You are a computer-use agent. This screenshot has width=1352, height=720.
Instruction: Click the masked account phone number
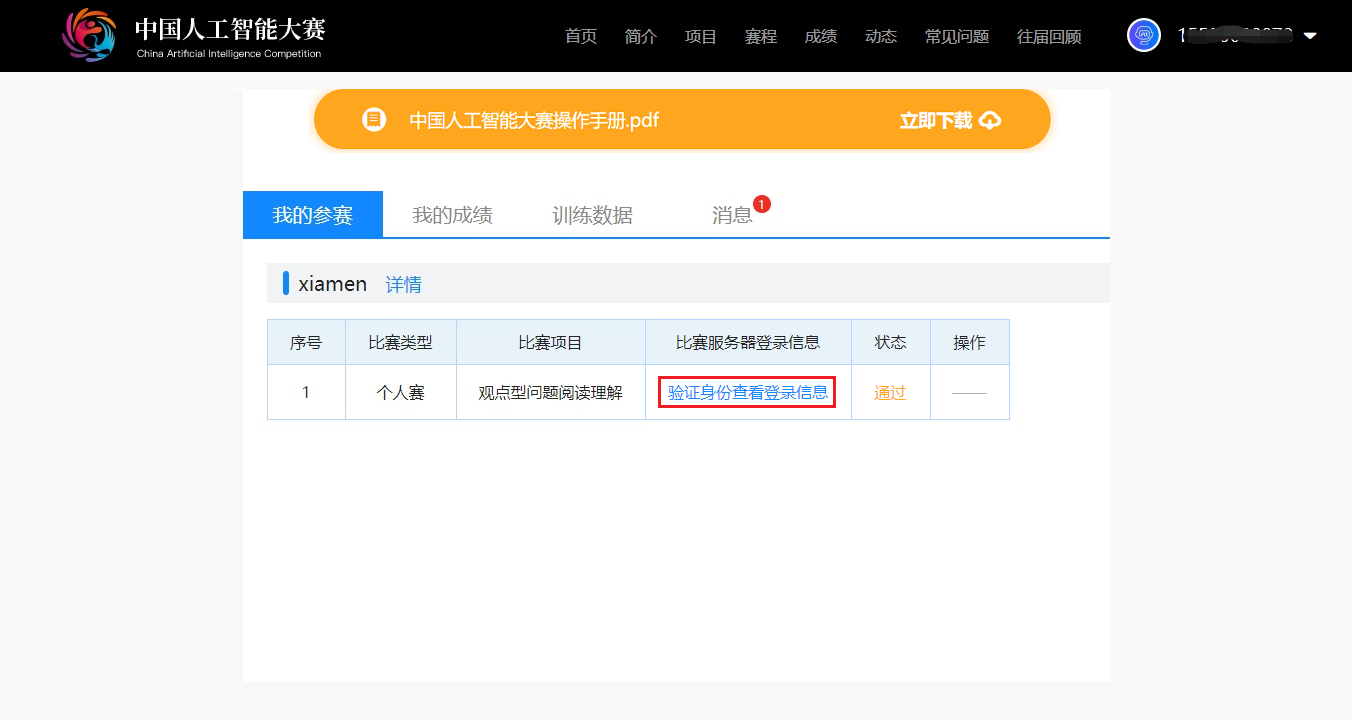(x=1235, y=36)
